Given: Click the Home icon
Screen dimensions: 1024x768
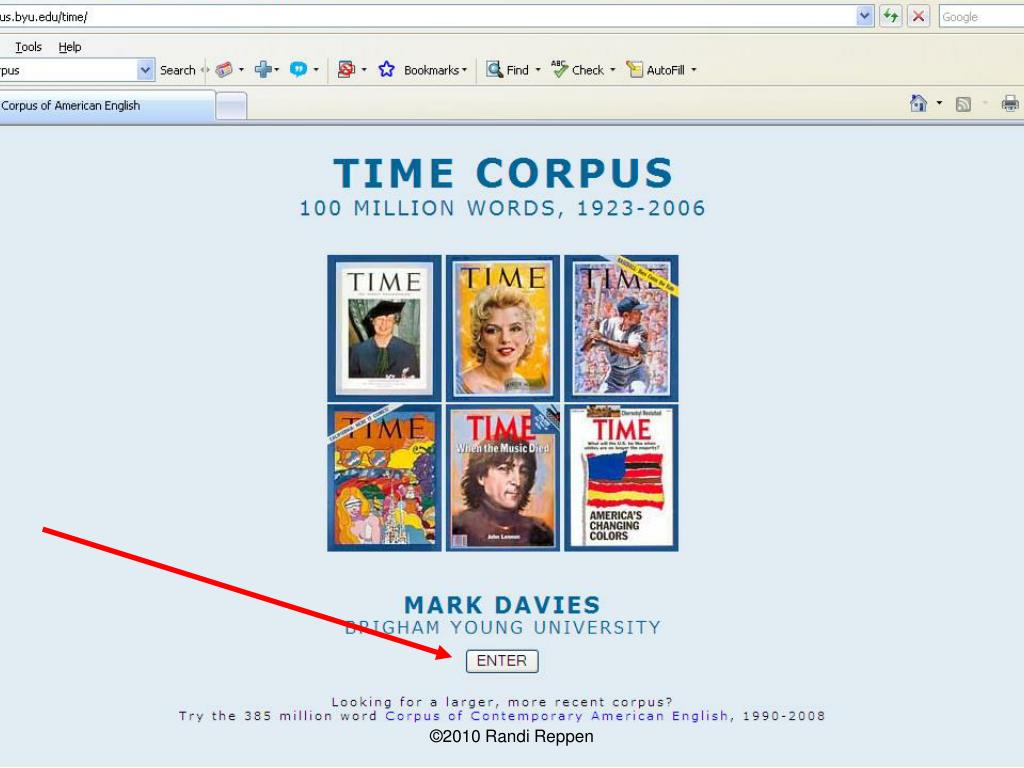Looking at the screenshot, I should pyautogui.click(x=918, y=103).
